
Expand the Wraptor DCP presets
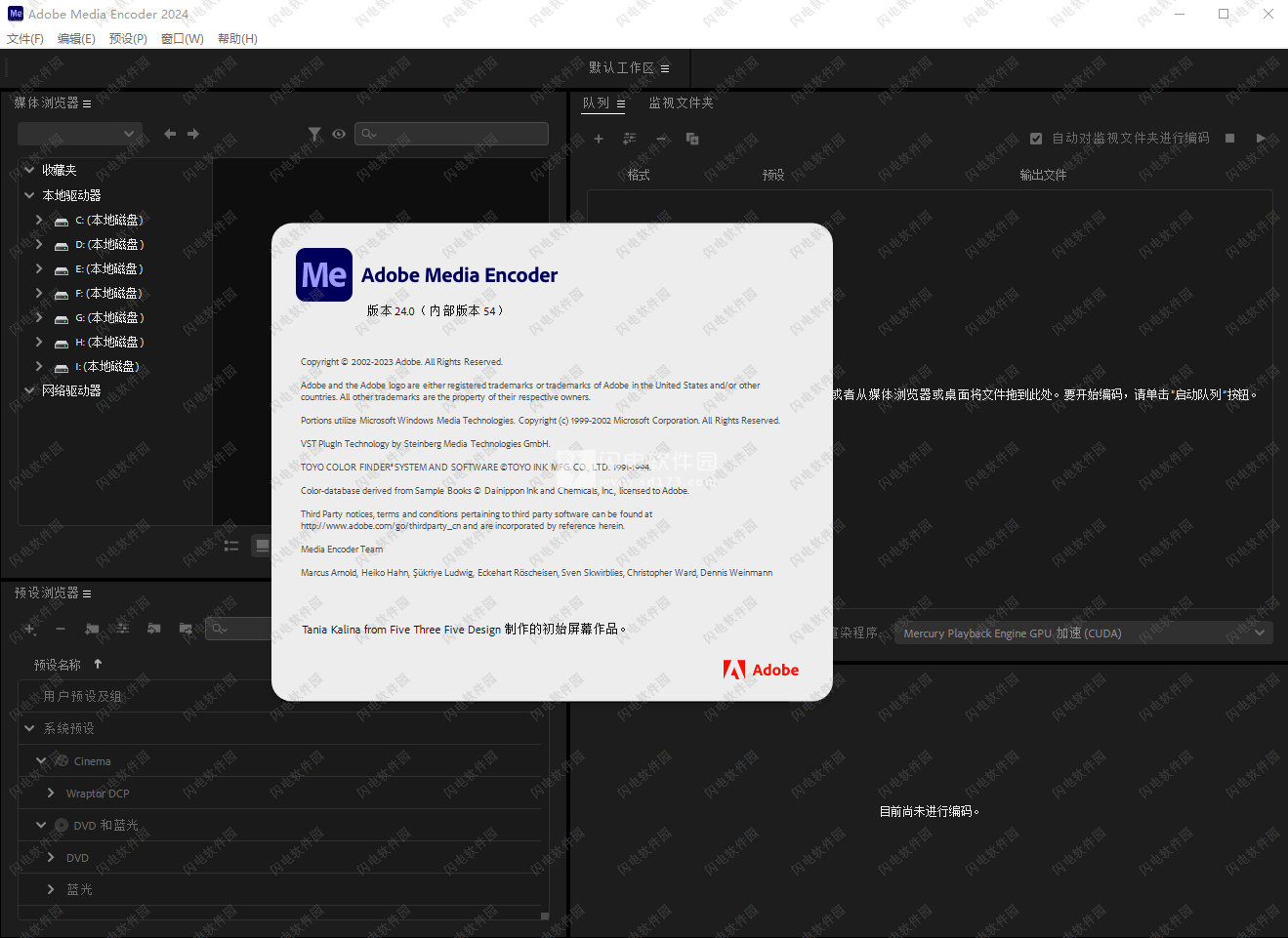(x=51, y=793)
